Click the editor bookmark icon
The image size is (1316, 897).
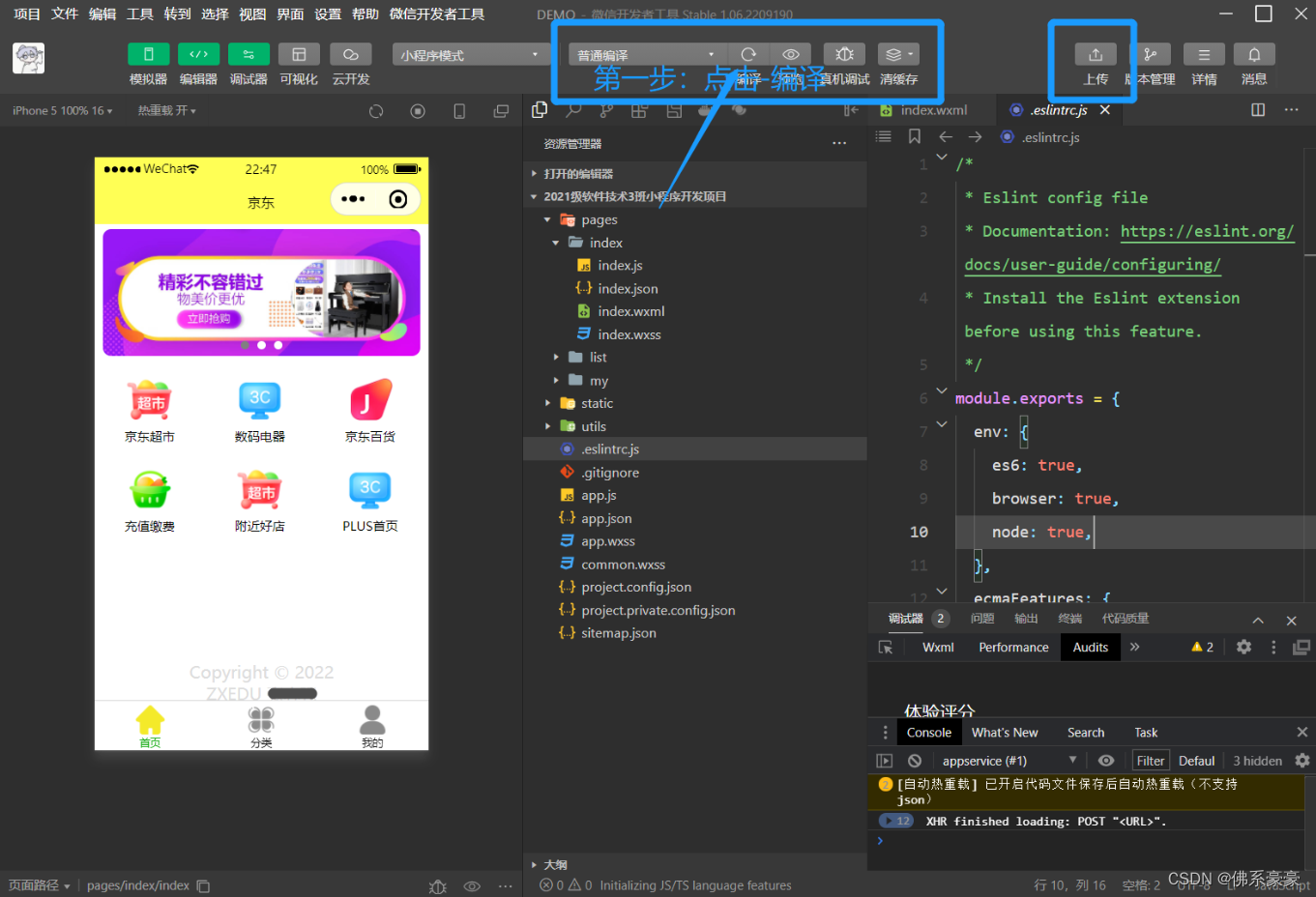point(914,137)
